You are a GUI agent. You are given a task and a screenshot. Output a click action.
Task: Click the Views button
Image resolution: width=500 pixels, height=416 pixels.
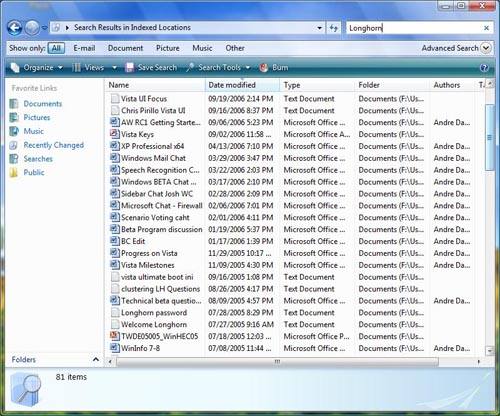click(88, 68)
